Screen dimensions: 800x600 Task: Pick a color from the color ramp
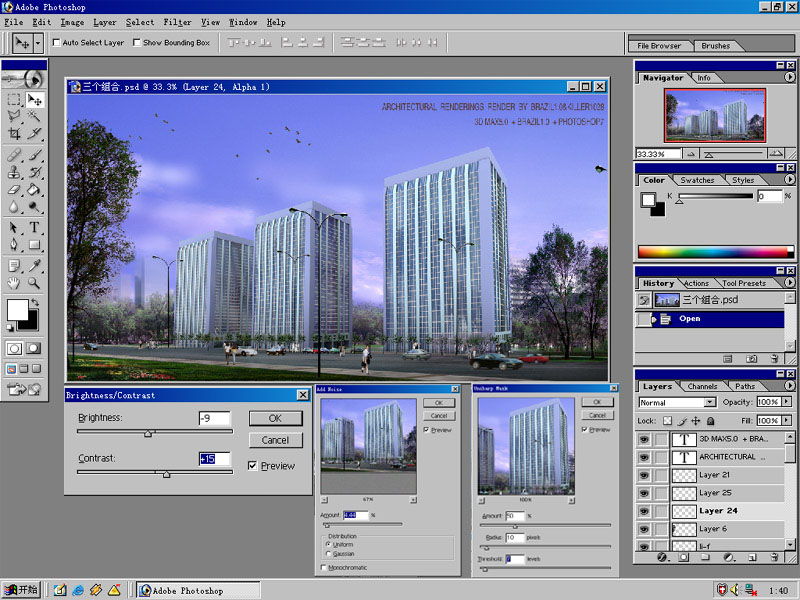(x=712, y=252)
